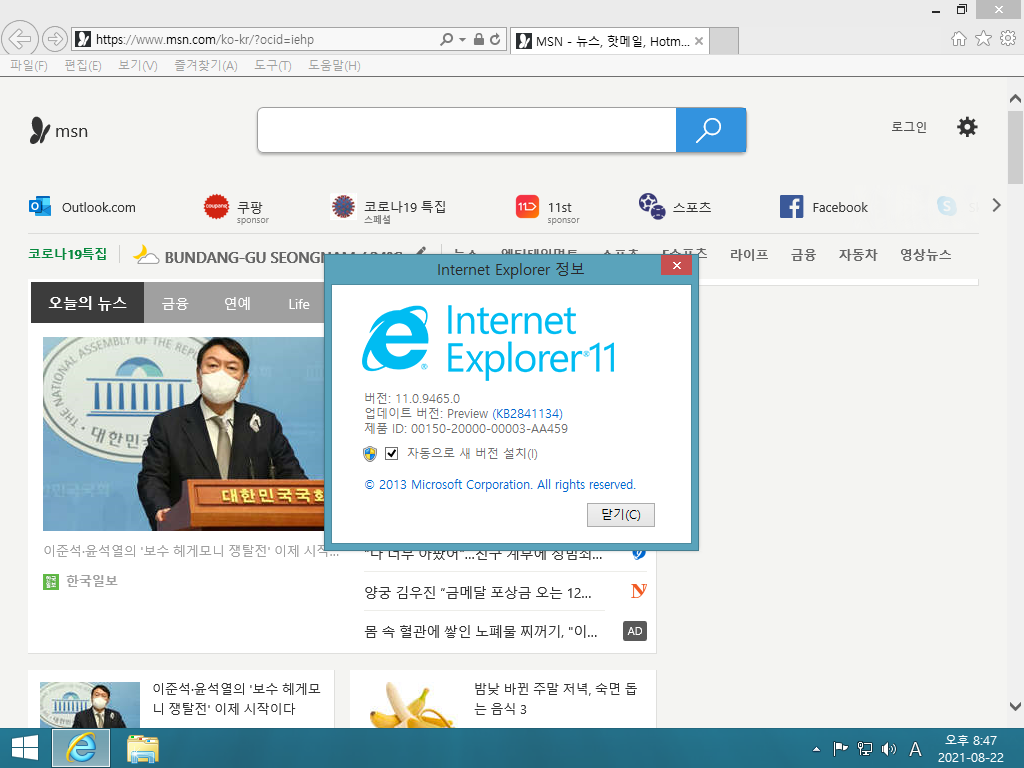Open the 도구(T) menu
This screenshot has width=1024, height=768.
click(273, 65)
